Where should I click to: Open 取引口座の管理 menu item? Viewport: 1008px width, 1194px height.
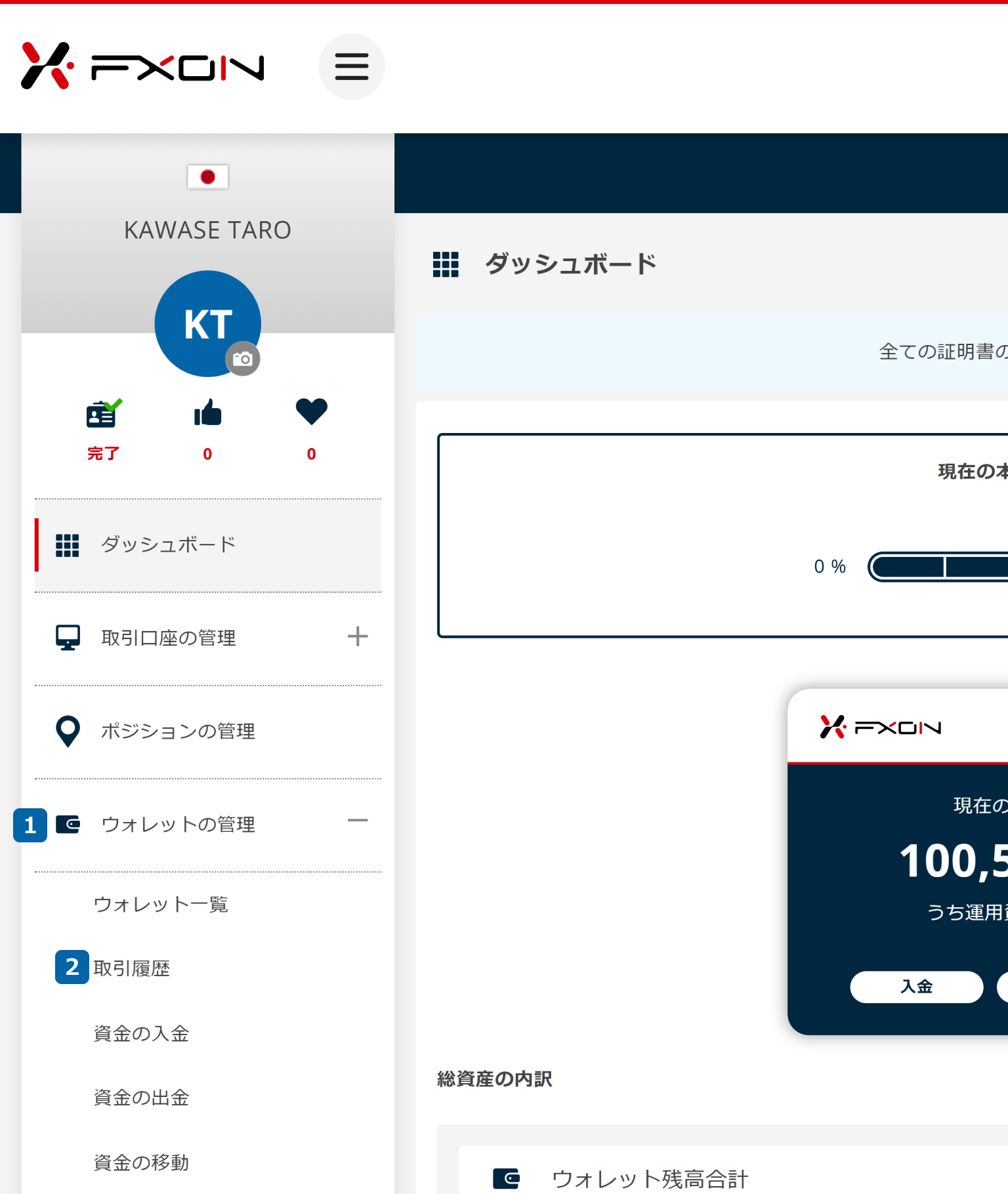pyautogui.click(x=208, y=638)
